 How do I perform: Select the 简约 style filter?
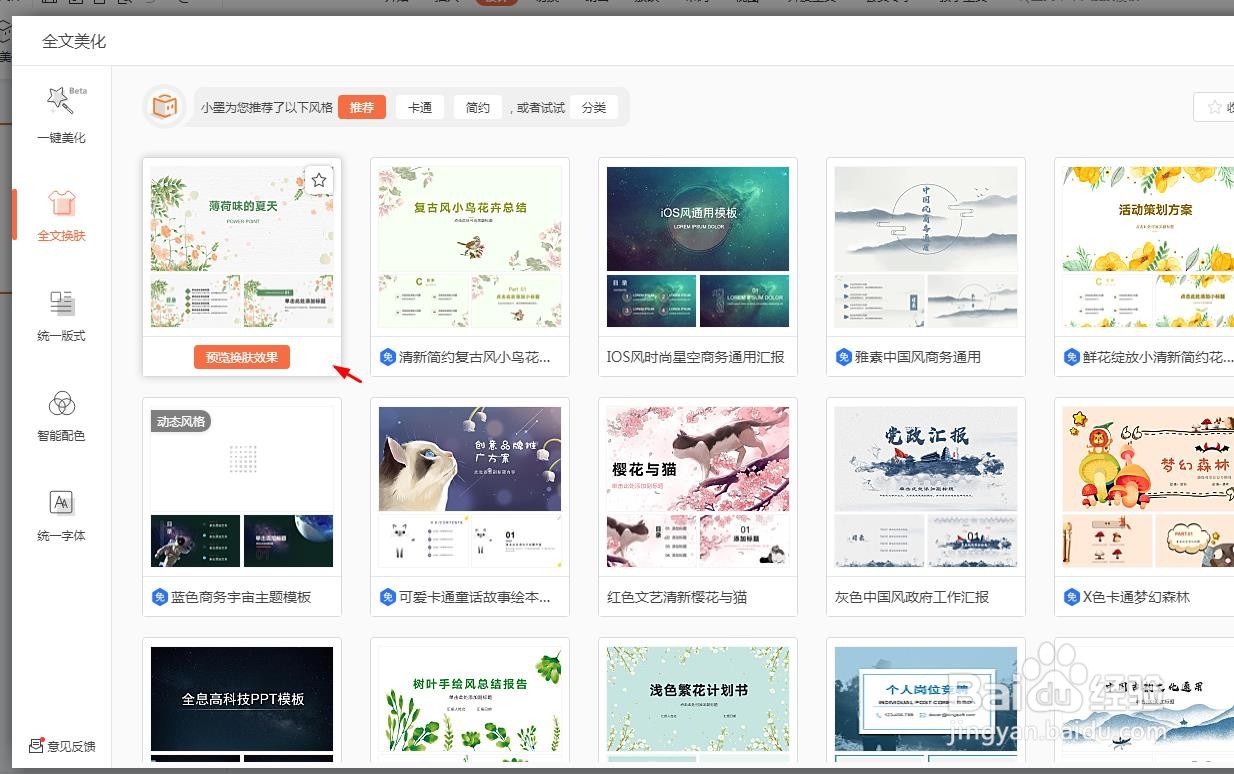478,107
